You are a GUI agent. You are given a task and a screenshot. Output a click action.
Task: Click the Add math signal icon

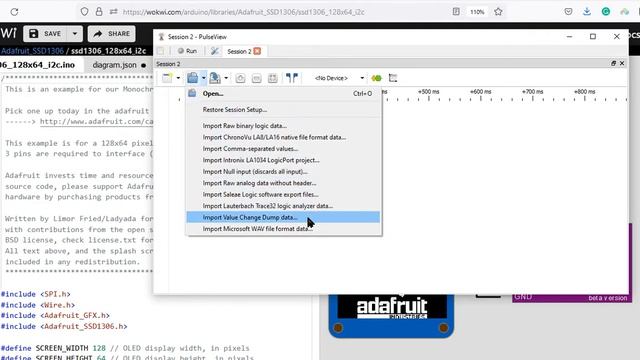tap(393, 78)
